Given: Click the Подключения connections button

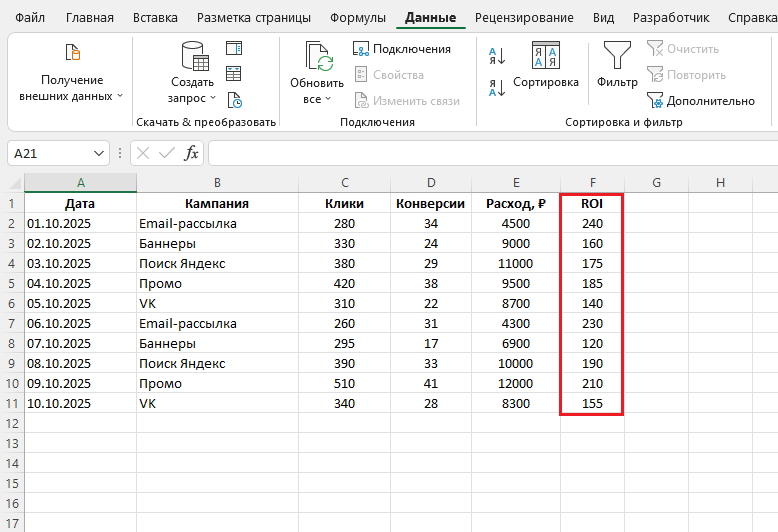Looking at the screenshot, I should pos(402,49).
